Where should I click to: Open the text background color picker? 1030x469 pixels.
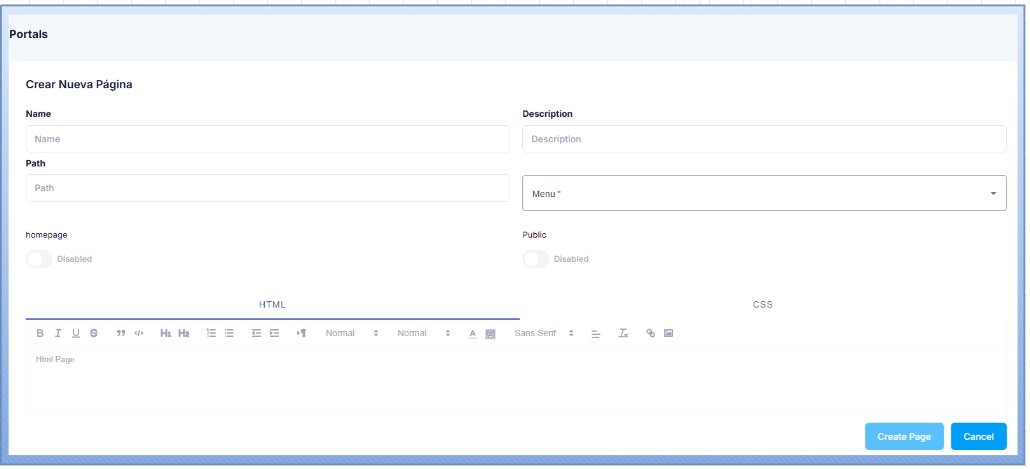click(490, 333)
